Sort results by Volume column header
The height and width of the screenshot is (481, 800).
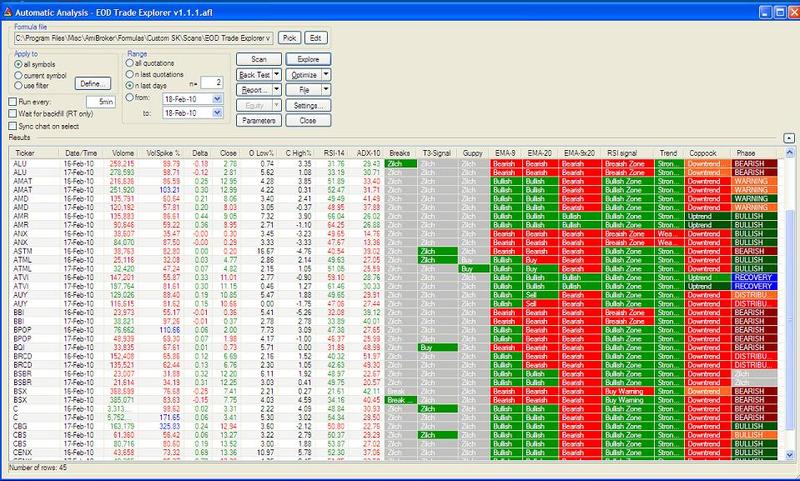pyautogui.click(x=119, y=153)
